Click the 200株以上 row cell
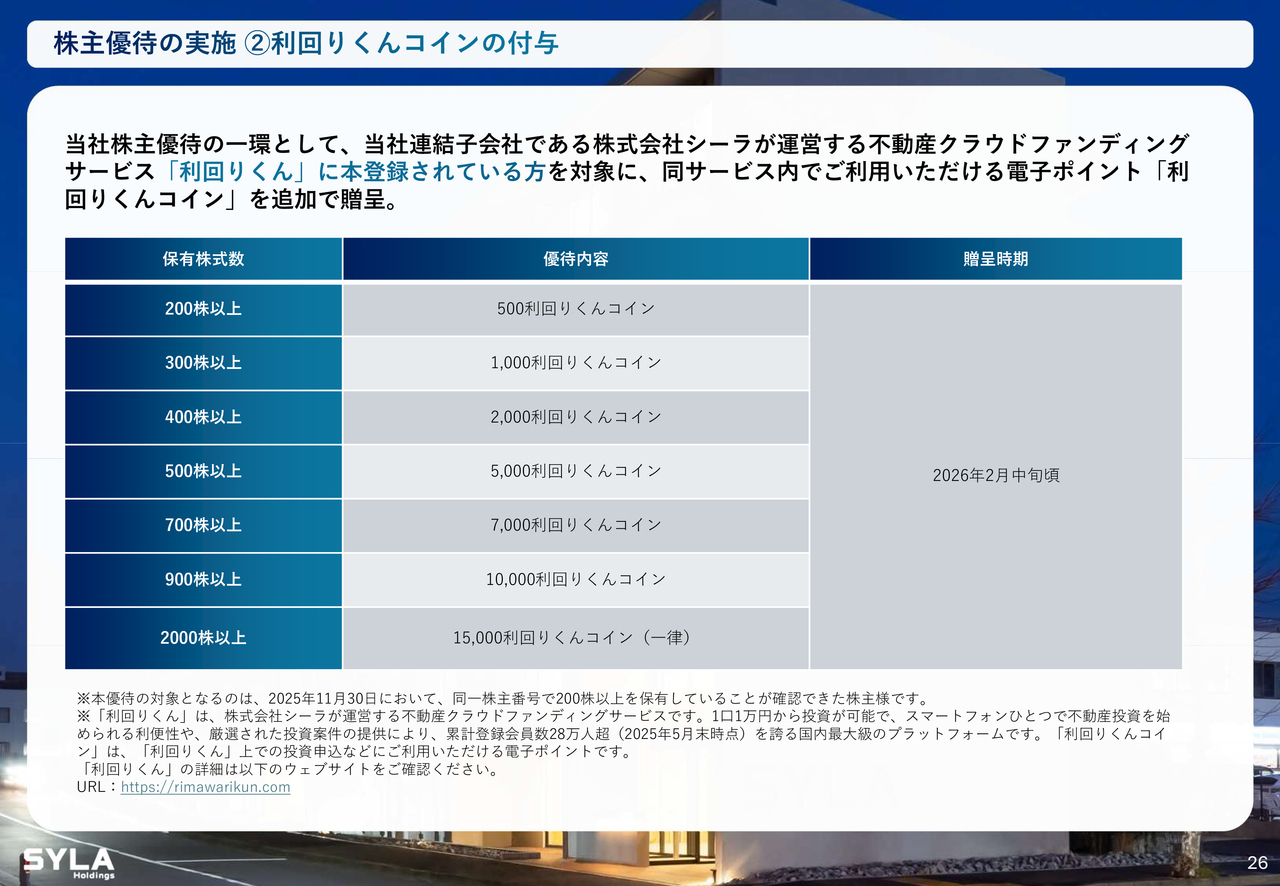The height and width of the screenshot is (886, 1280). 203,309
